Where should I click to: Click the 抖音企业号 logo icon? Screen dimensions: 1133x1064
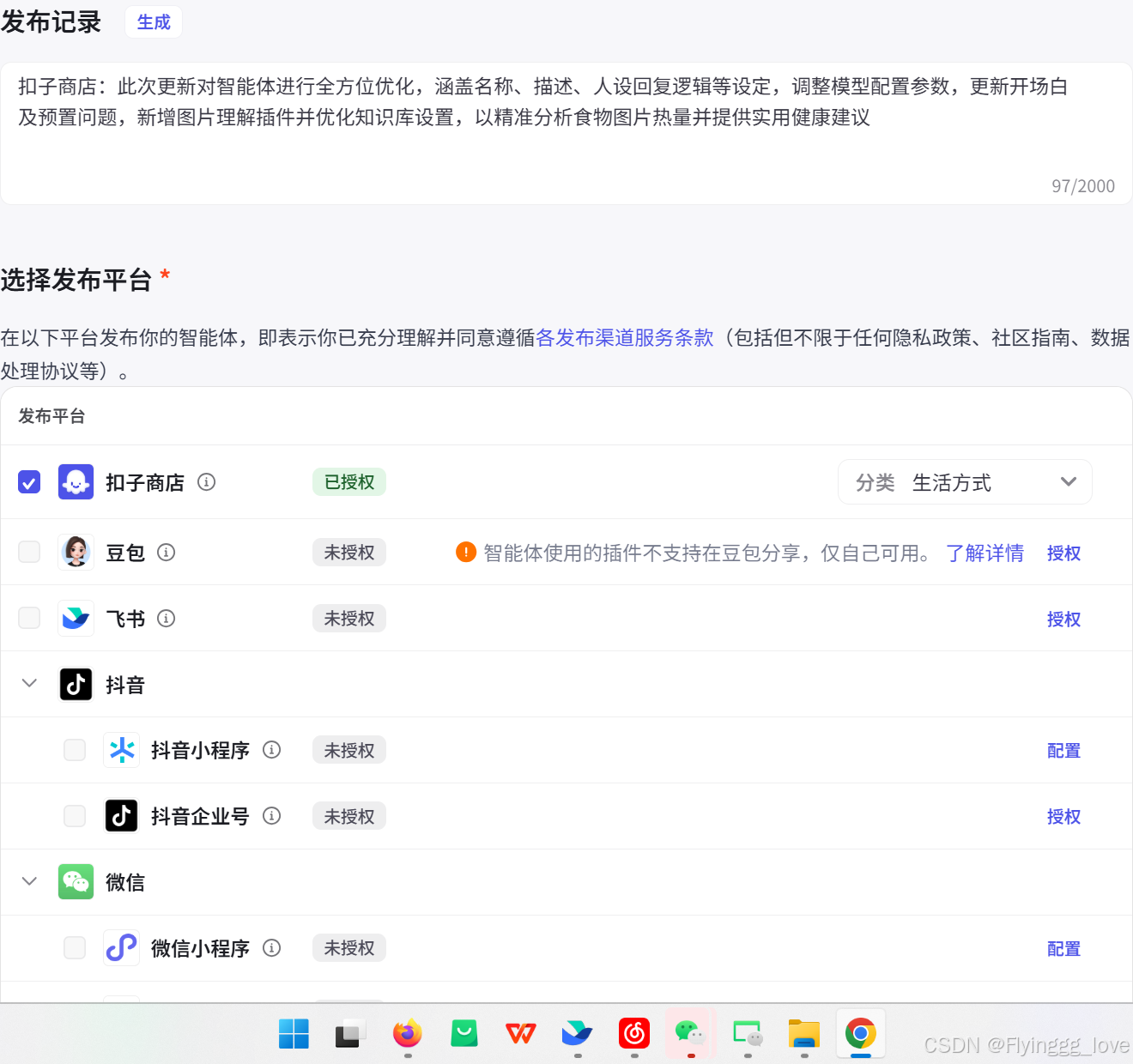121,816
